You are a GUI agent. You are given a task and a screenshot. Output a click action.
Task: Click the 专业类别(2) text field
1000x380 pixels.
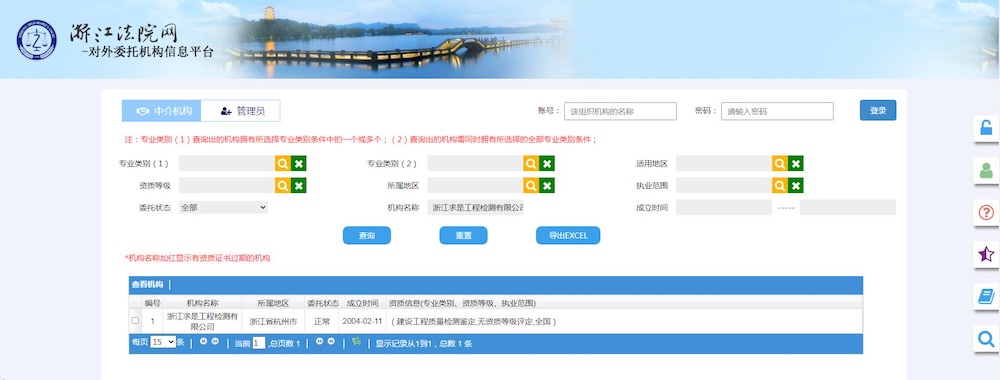tap(475, 164)
